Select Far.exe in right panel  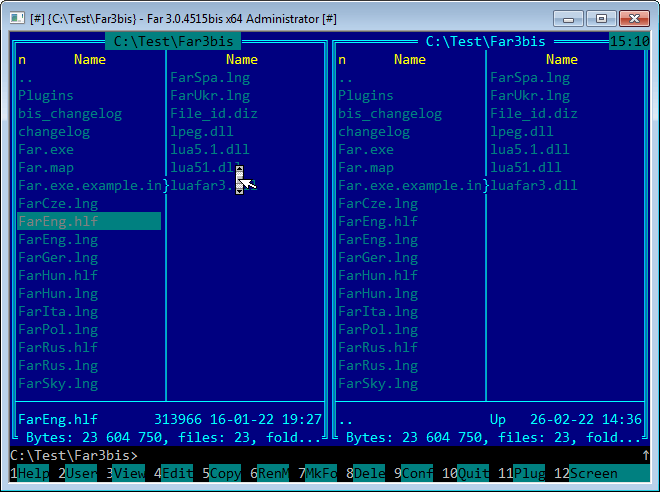[x=366, y=149]
